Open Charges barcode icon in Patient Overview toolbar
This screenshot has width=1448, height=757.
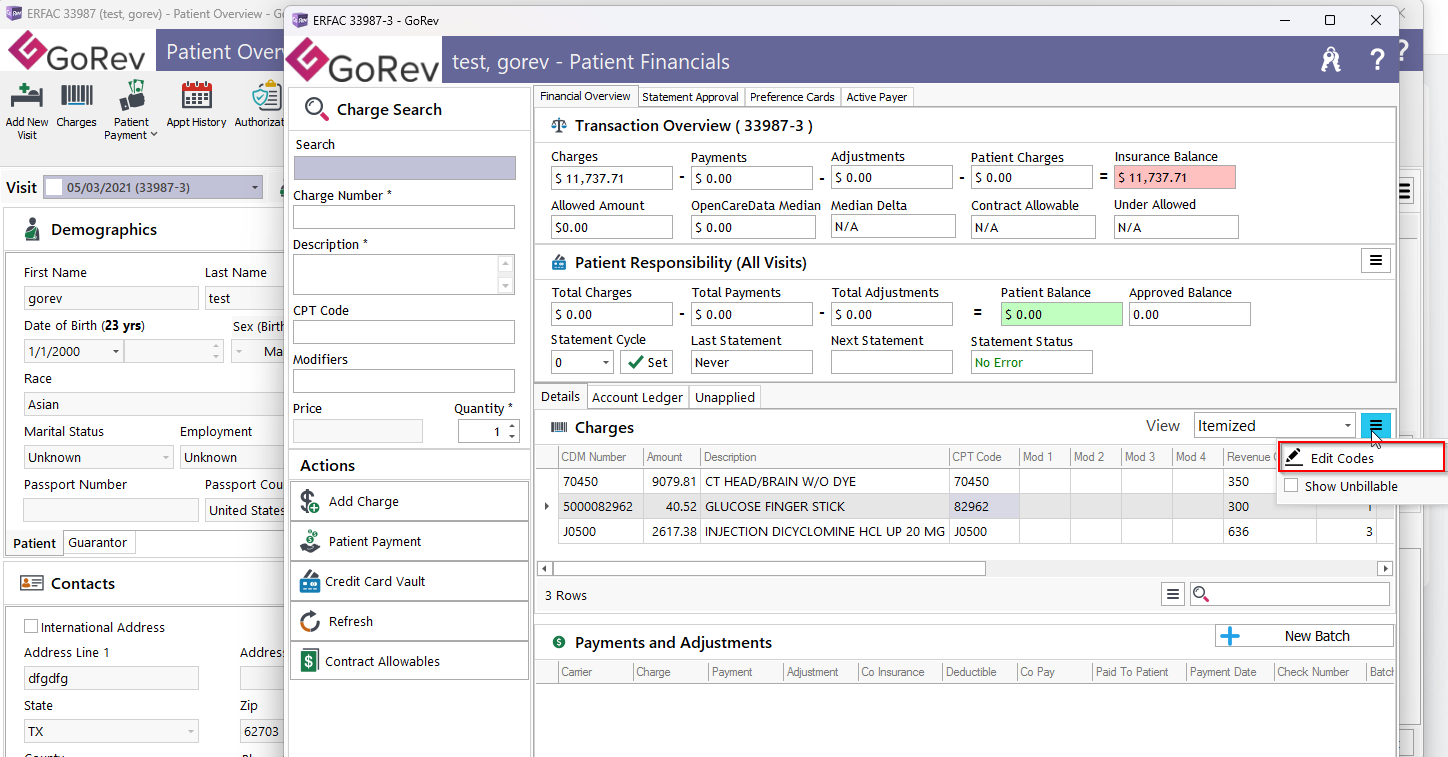point(77,97)
